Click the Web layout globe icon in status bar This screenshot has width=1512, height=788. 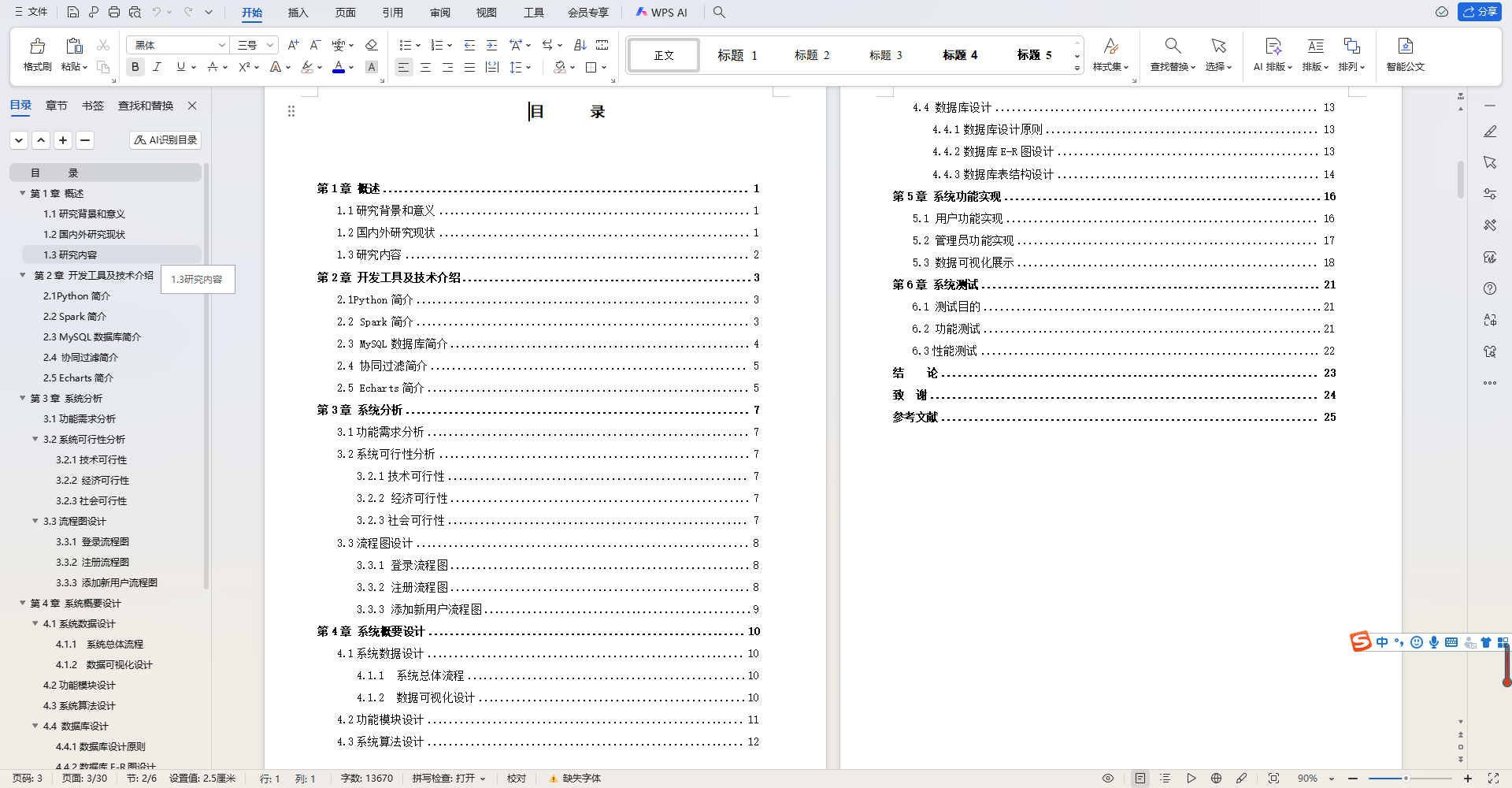tap(1216, 778)
